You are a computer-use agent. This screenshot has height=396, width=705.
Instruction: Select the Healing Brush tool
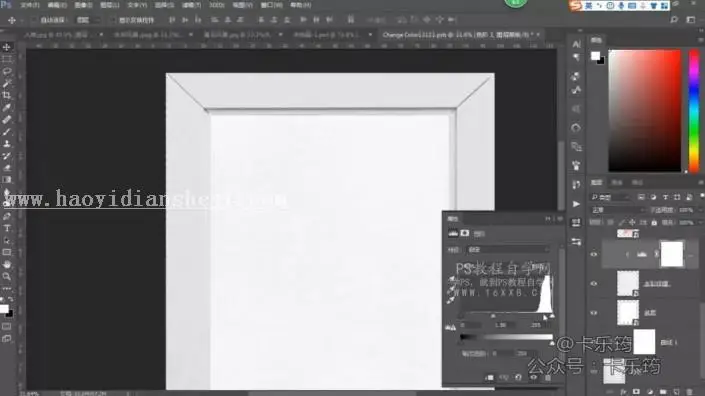(x=7, y=120)
